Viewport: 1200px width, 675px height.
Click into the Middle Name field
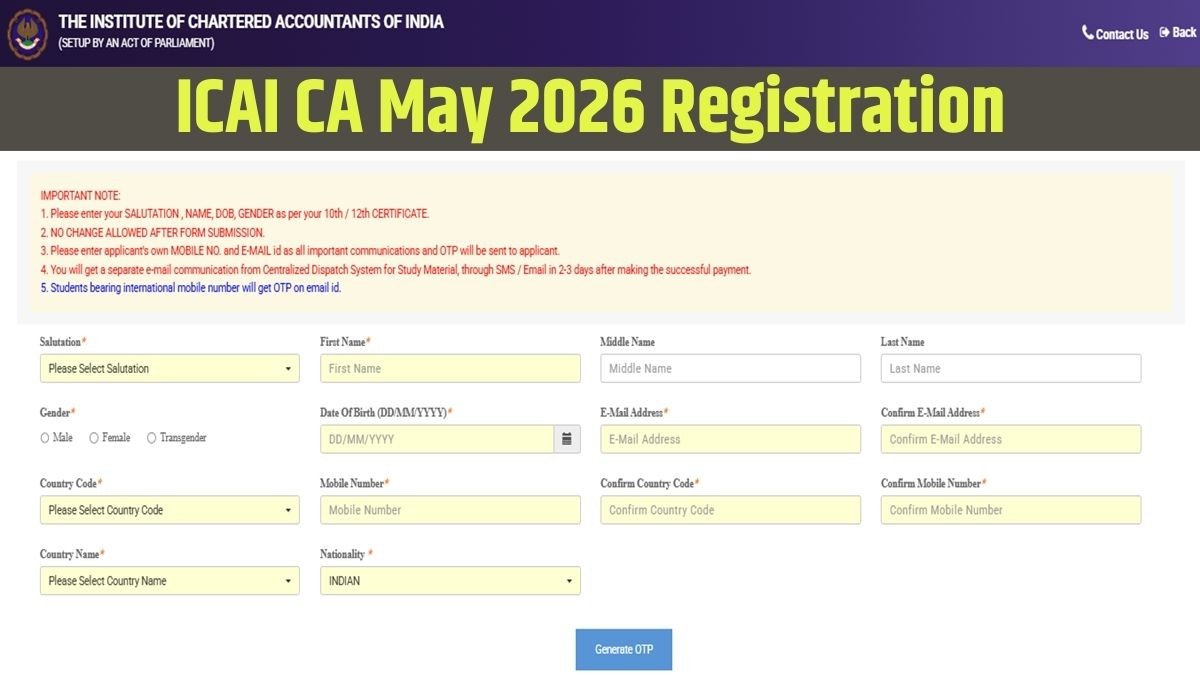(730, 369)
